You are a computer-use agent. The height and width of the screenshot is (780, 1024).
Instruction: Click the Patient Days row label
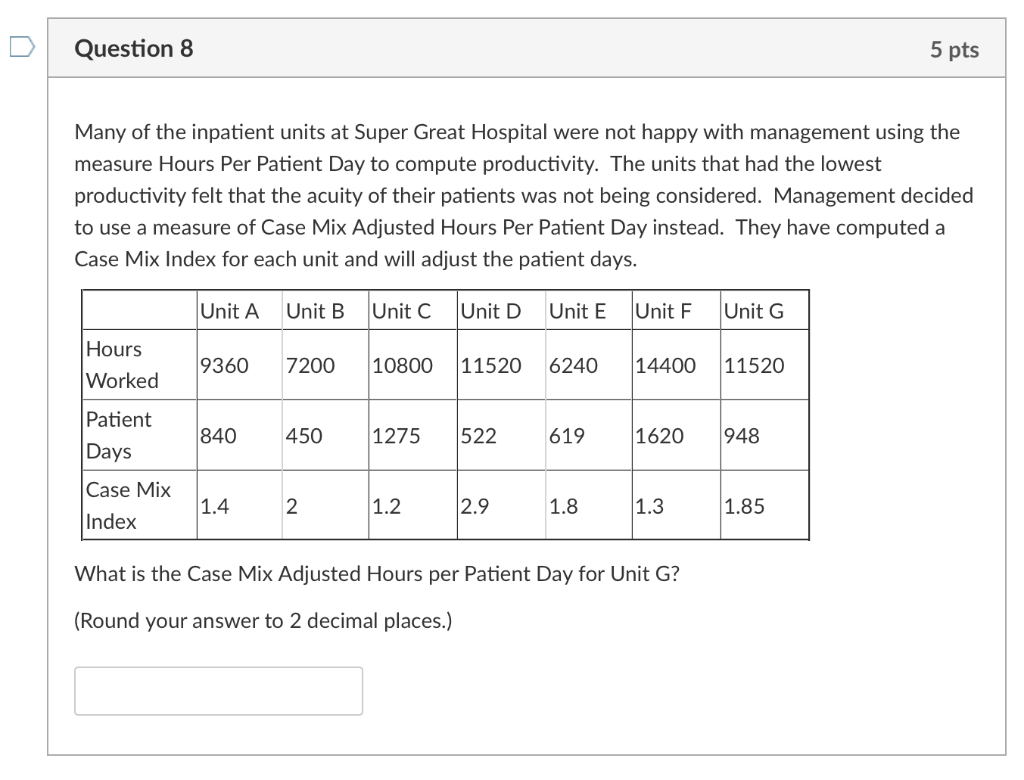click(x=119, y=435)
